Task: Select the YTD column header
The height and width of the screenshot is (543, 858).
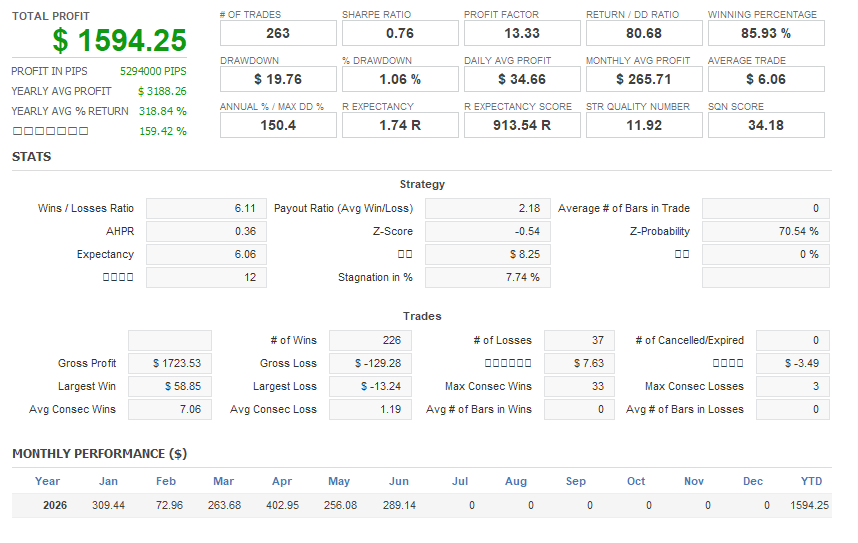Action: [x=811, y=481]
